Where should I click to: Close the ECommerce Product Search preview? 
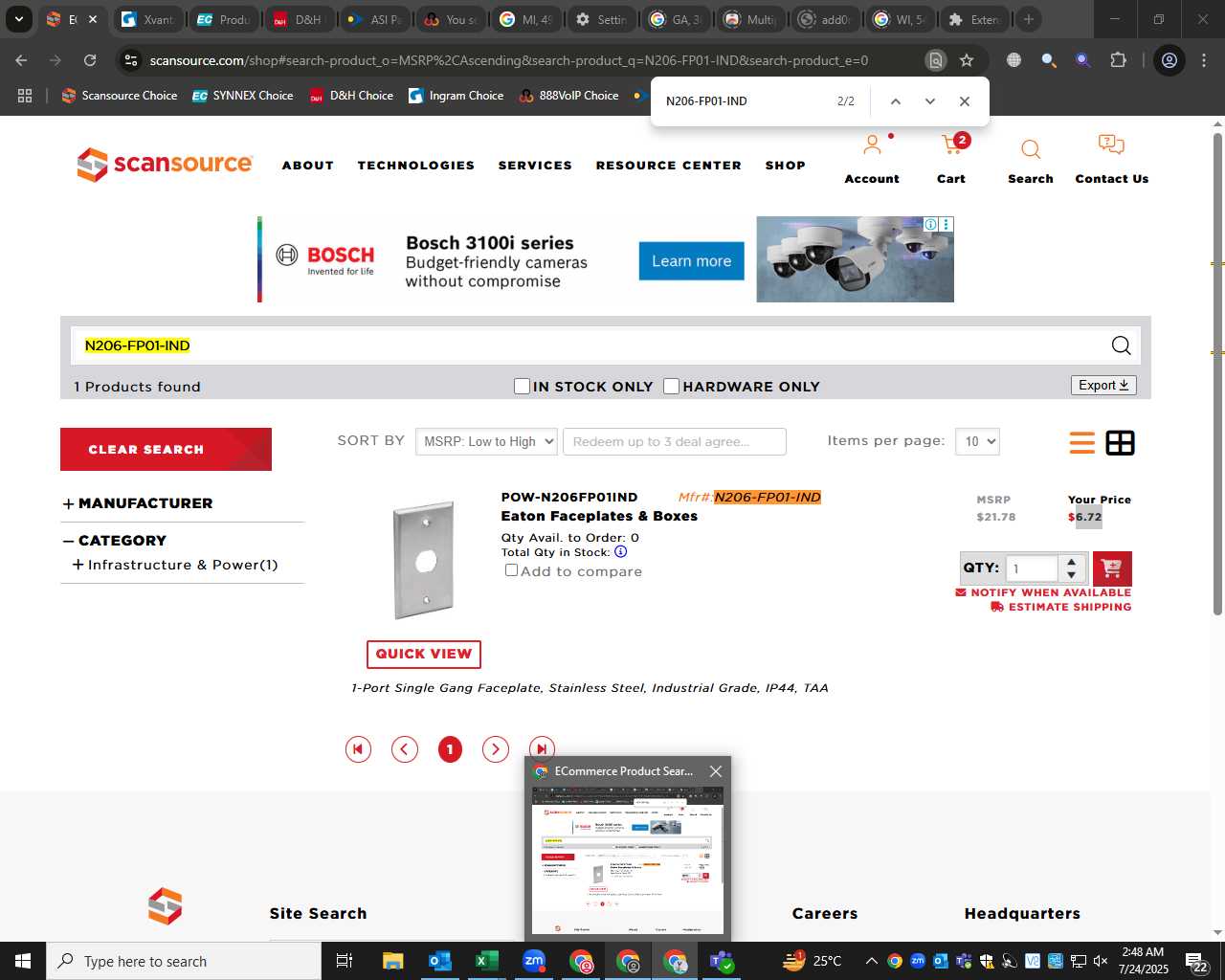click(x=715, y=771)
